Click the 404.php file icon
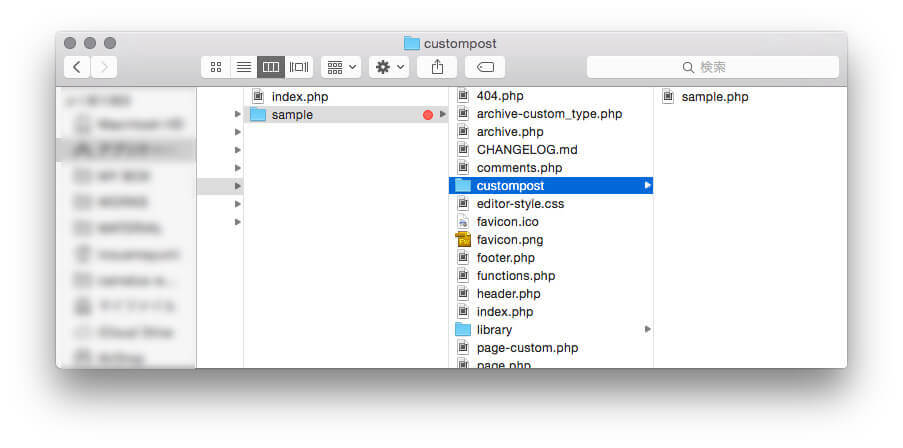903x448 pixels. (x=463, y=95)
